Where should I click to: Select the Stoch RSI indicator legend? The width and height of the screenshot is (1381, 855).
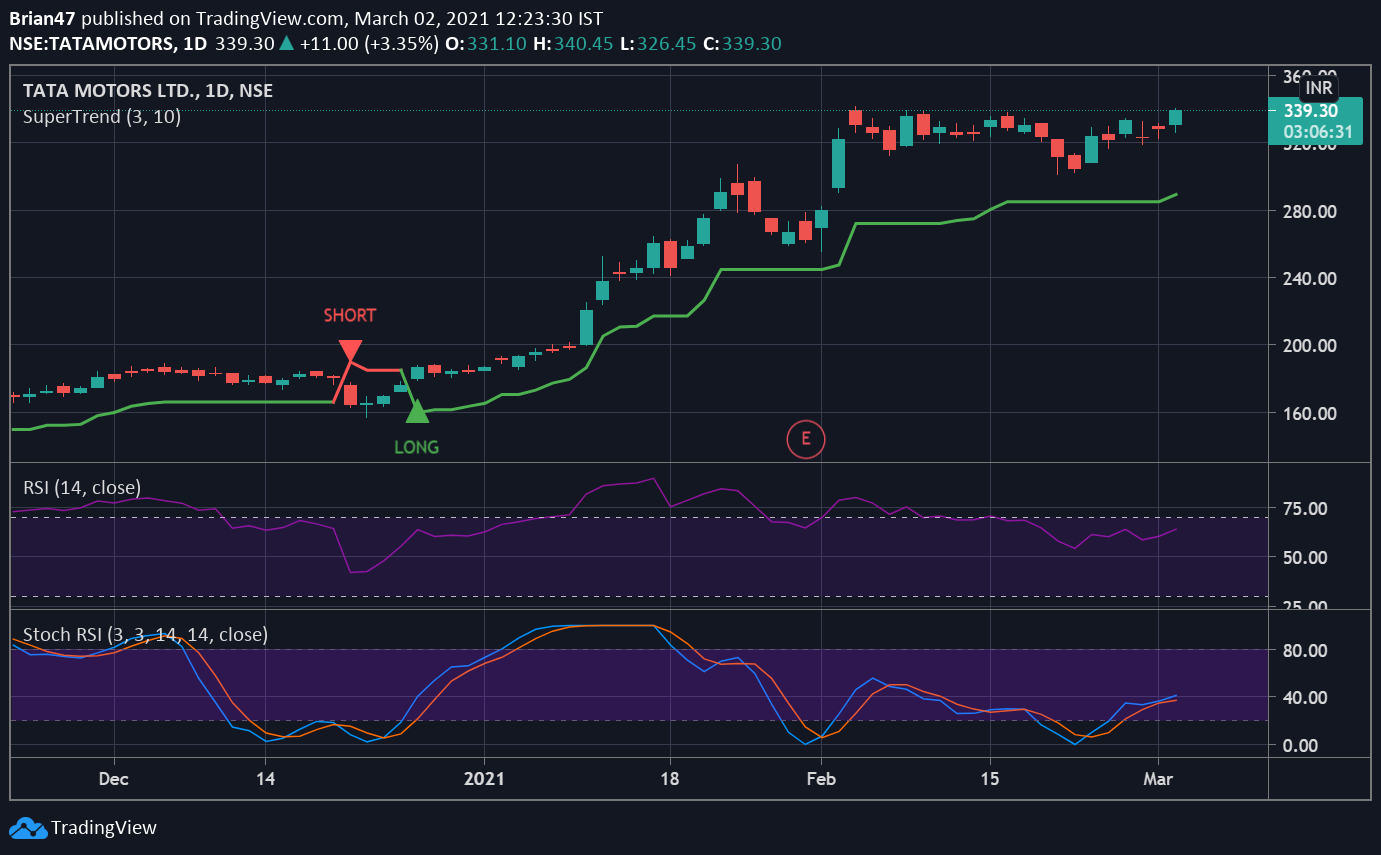pos(145,634)
